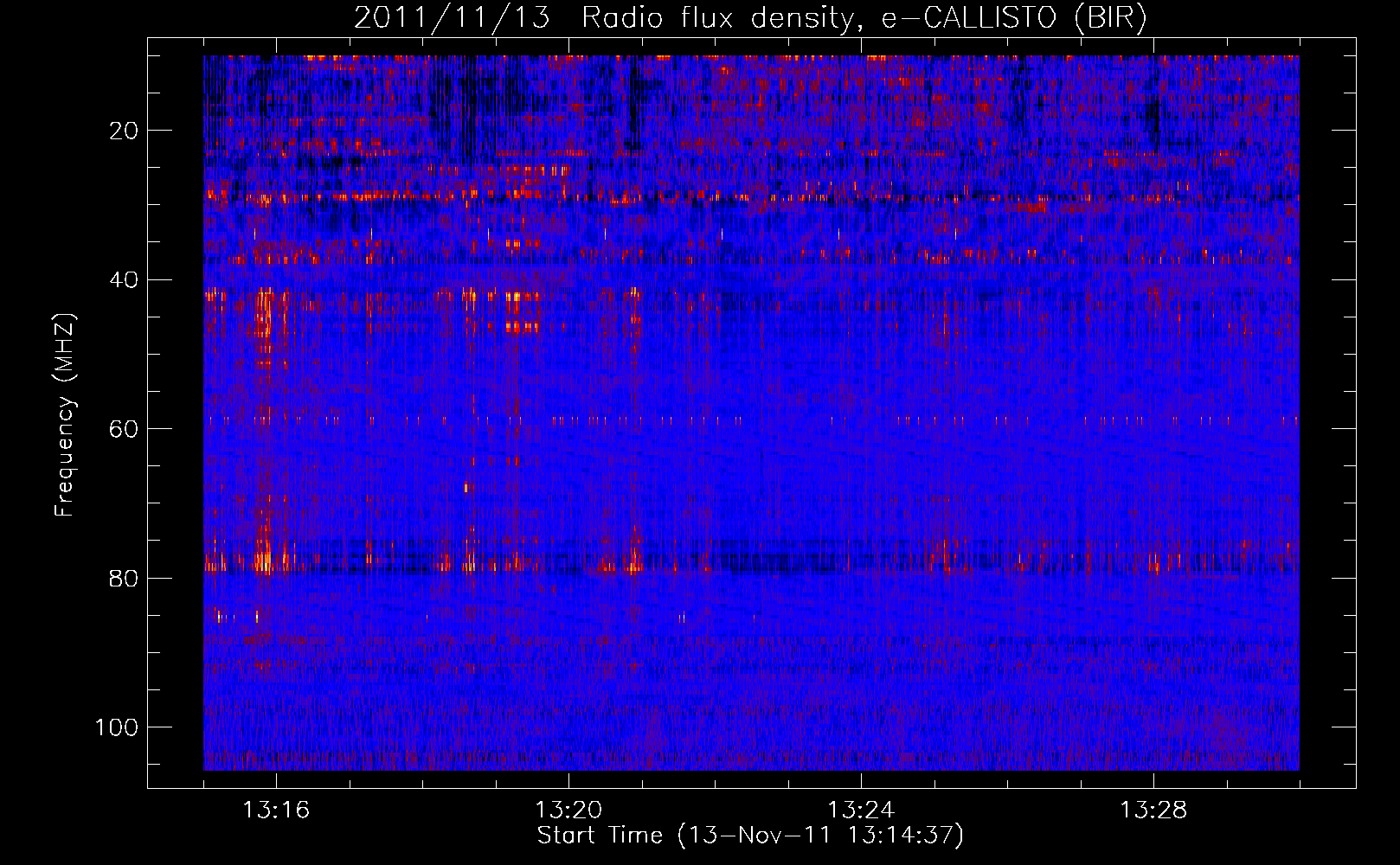The height and width of the screenshot is (865, 1400).
Task: Click the time tick label '13:24'
Action: 861,811
